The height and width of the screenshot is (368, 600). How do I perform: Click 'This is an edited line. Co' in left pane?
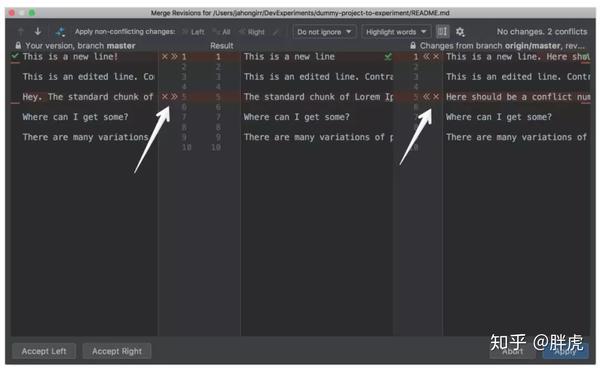[88, 77]
